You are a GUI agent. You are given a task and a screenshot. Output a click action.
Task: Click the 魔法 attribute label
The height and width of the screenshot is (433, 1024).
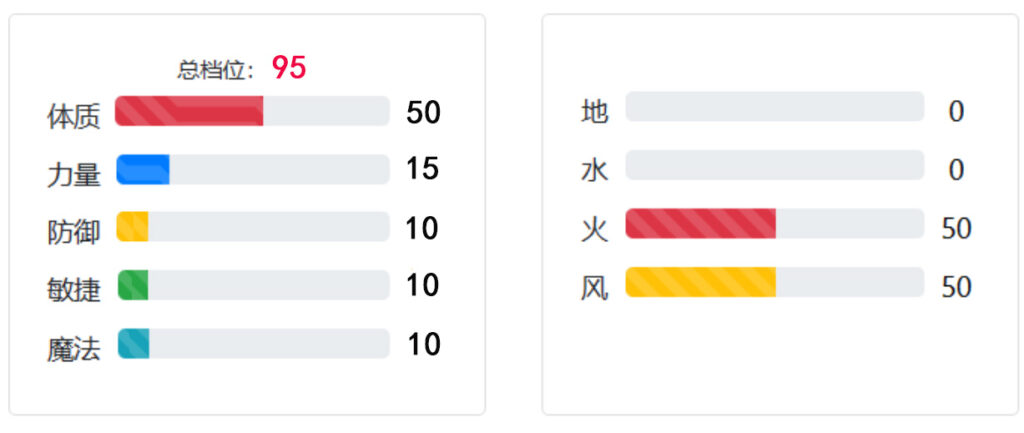coord(74,349)
